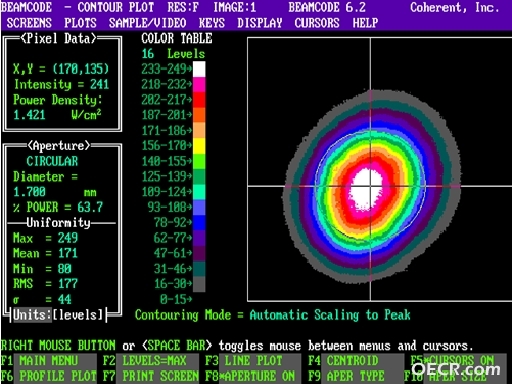
Task: Click the dark green 125-139 swatch
Action: (199, 177)
